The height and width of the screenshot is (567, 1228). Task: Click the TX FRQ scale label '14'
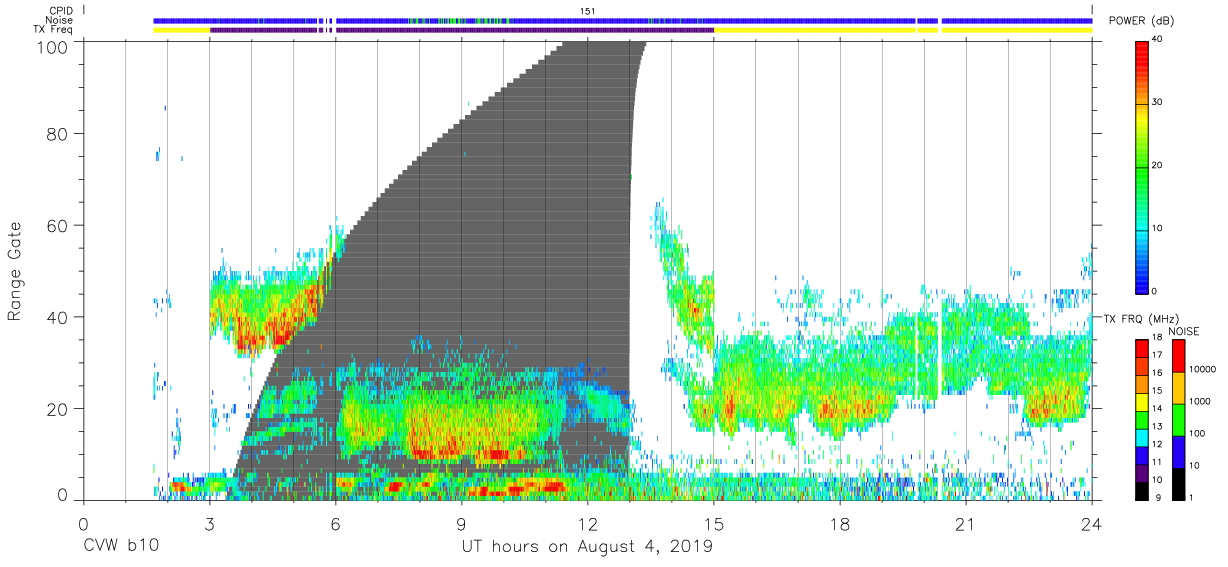(x=1159, y=408)
